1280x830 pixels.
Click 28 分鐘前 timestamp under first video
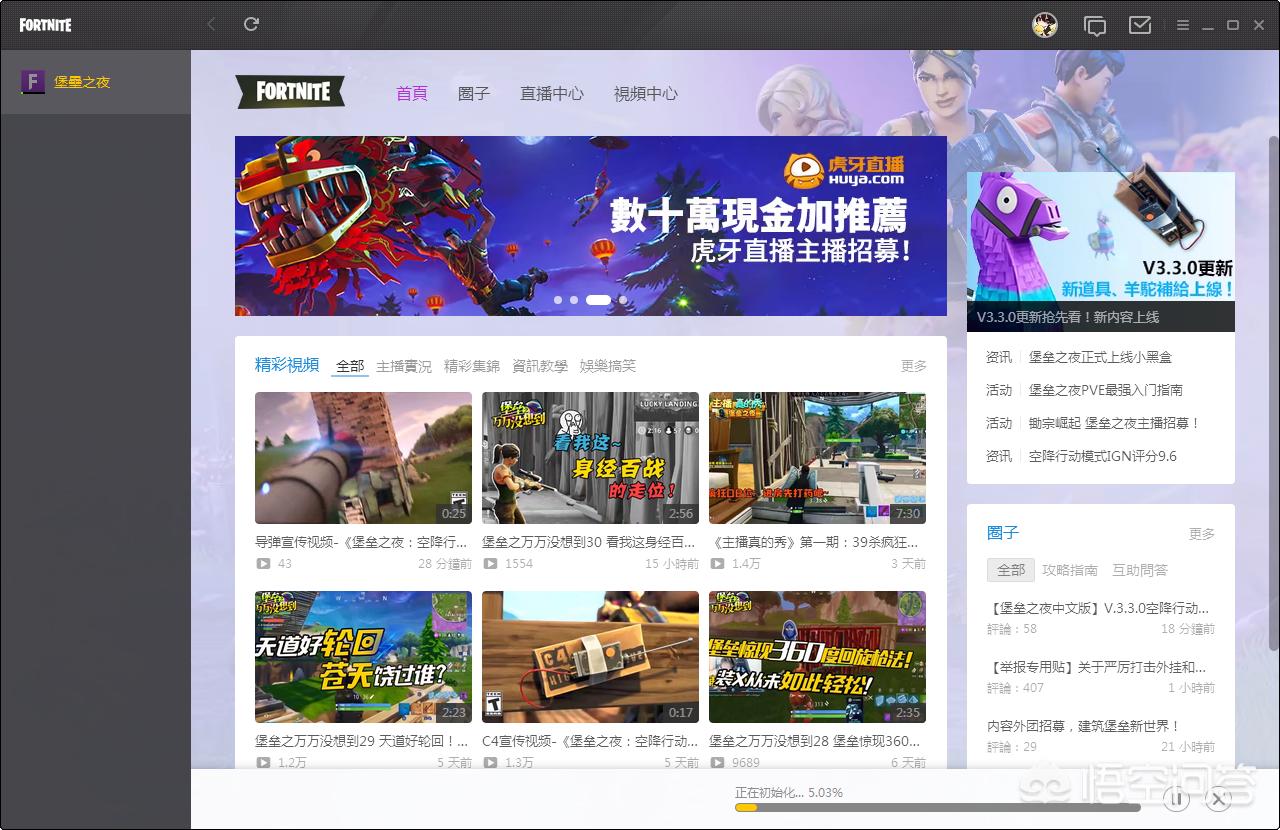point(445,564)
